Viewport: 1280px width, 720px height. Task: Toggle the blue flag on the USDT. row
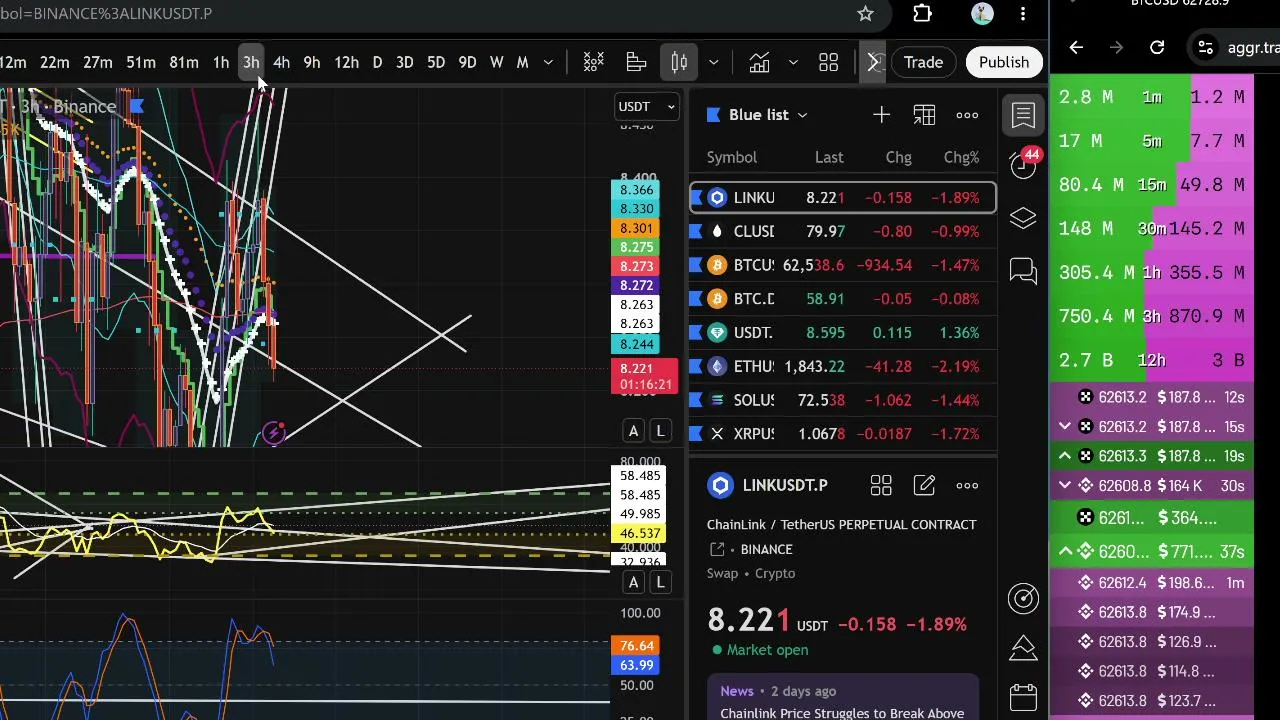coord(697,333)
